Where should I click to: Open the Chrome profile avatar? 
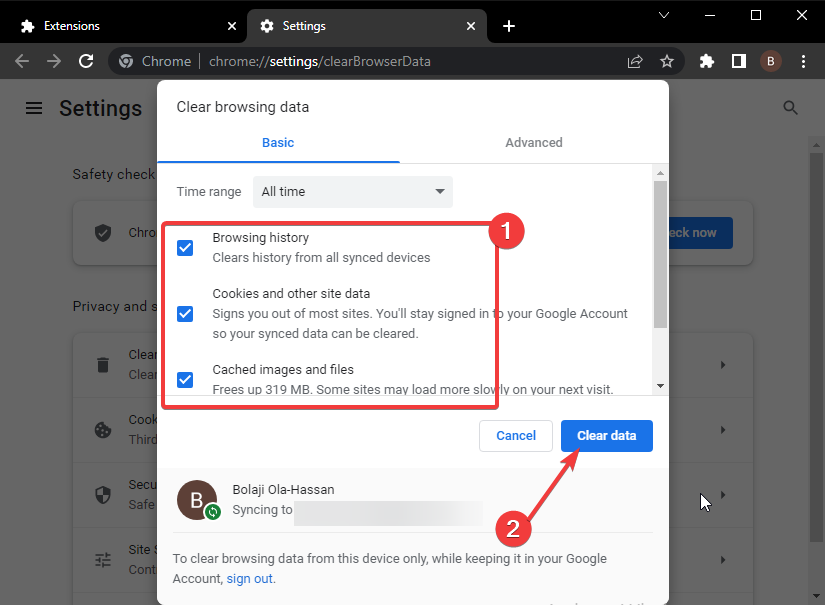770,61
